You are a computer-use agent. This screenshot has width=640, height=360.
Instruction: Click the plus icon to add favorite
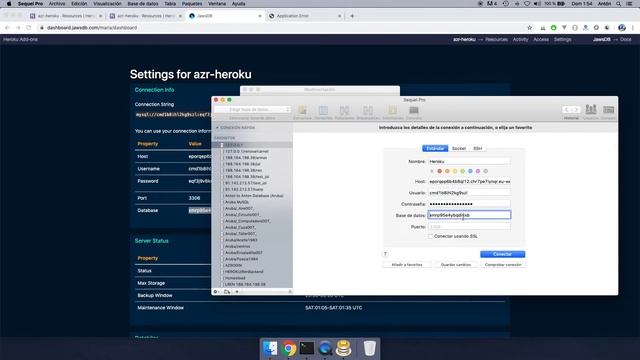(237, 291)
